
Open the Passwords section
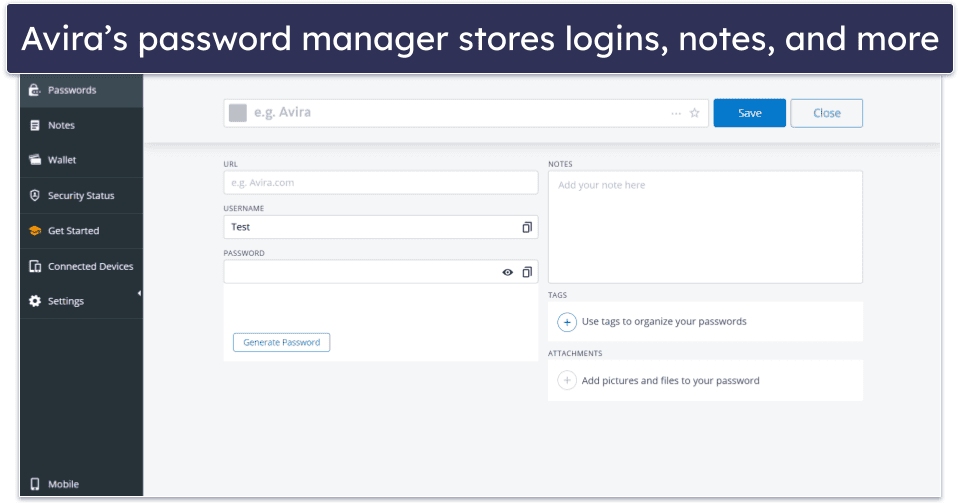[x=71, y=90]
